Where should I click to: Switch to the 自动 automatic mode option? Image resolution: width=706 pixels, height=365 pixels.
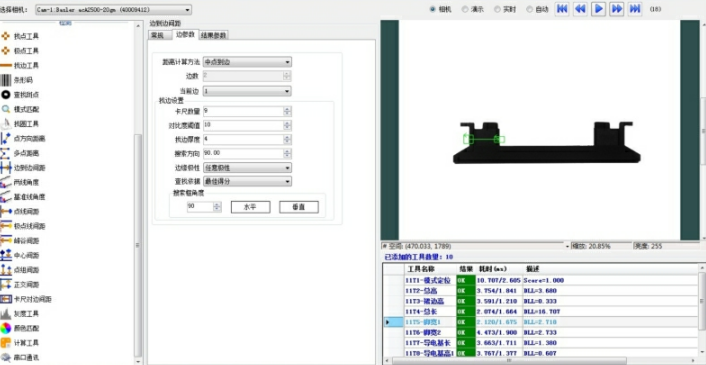click(x=530, y=9)
